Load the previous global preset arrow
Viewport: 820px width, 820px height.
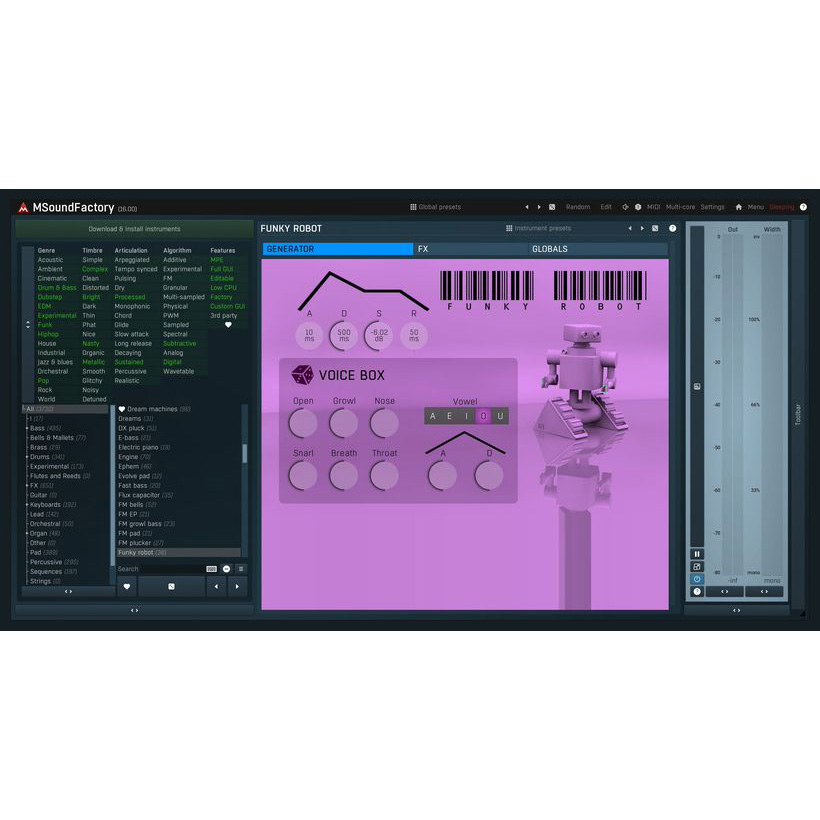[x=527, y=207]
